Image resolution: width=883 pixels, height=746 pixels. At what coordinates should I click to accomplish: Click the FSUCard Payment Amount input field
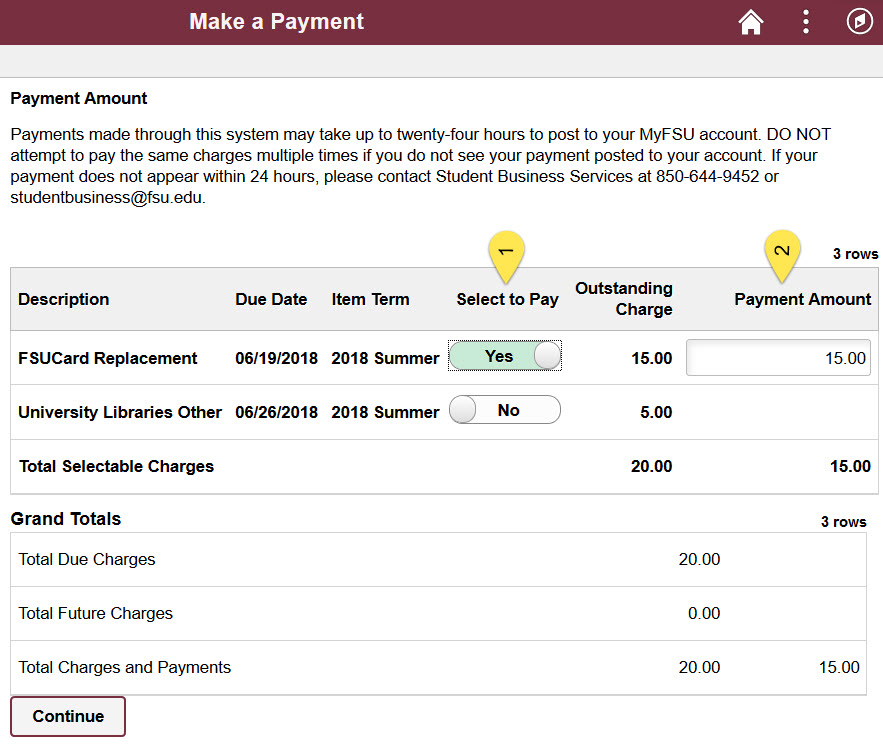778,358
